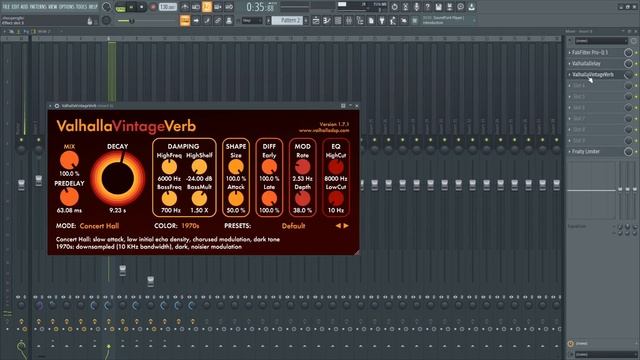
Task: Open the mixer view icon
Action: [x=349, y=20]
